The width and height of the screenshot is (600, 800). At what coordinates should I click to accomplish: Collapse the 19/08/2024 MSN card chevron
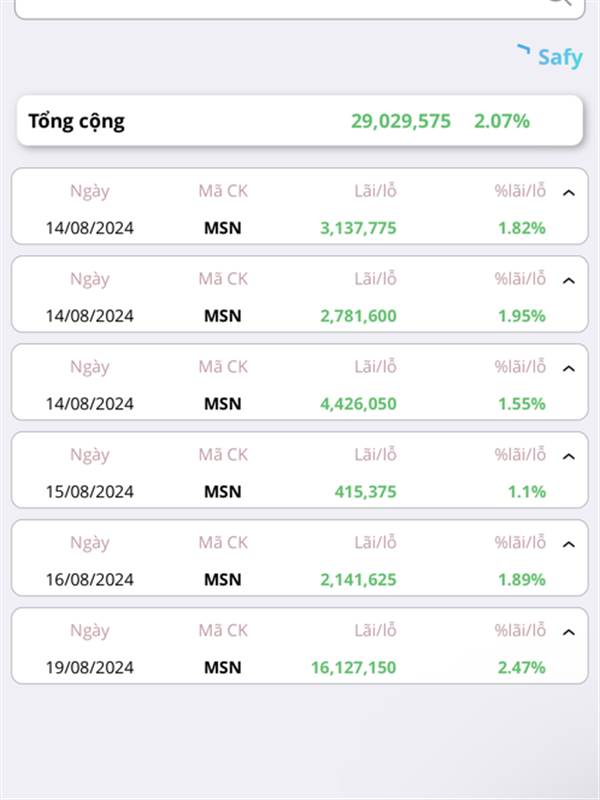[568, 632]
